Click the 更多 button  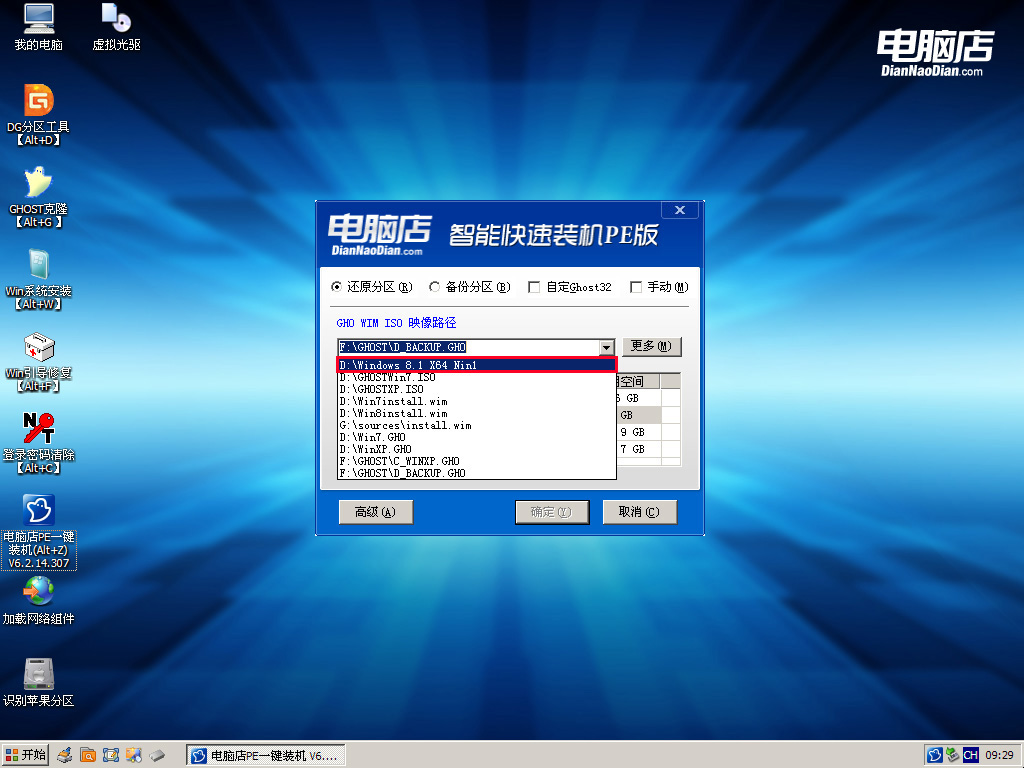(x=651, y=346)
